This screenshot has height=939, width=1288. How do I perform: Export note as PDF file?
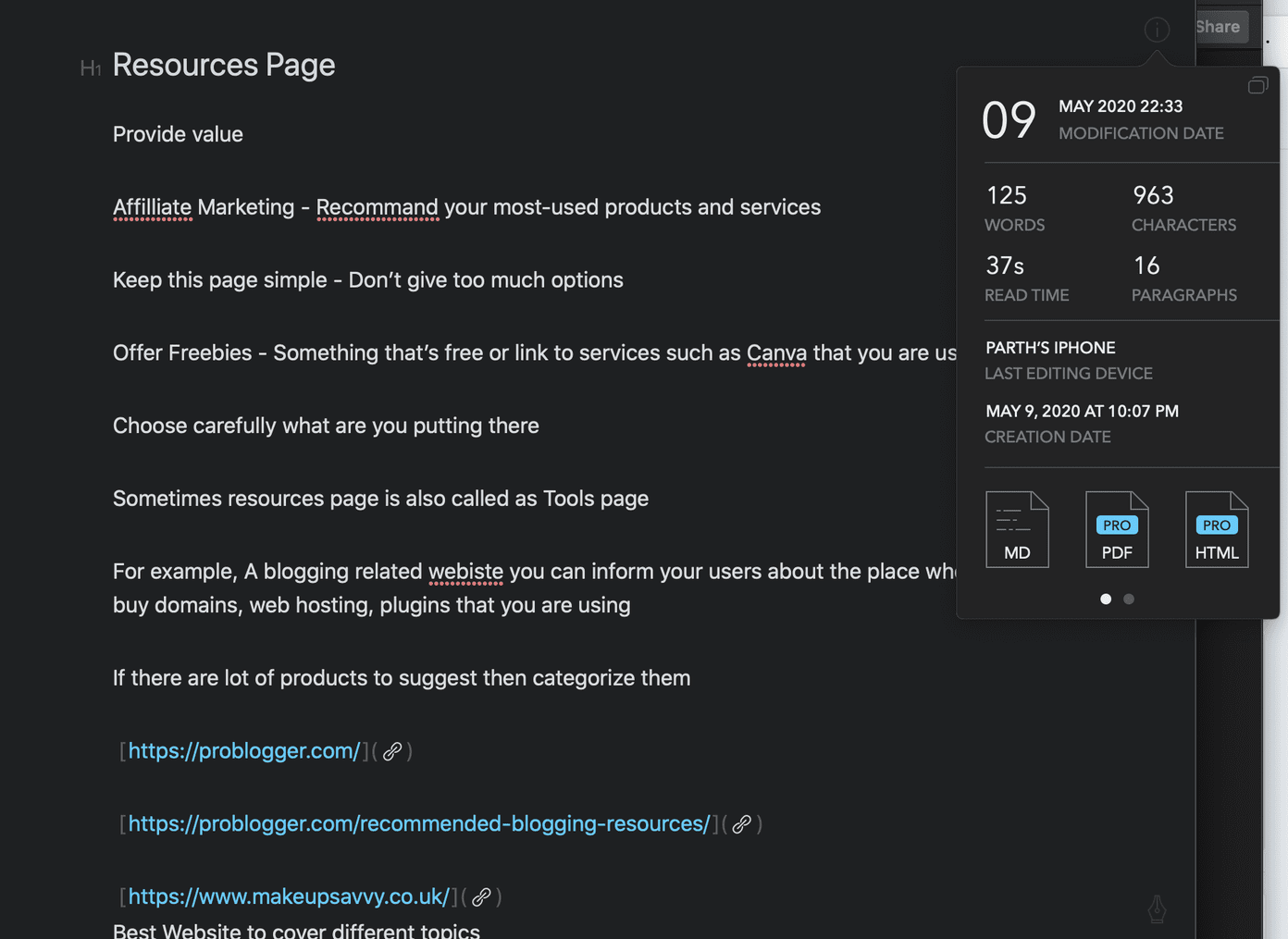click(1117, 529)
